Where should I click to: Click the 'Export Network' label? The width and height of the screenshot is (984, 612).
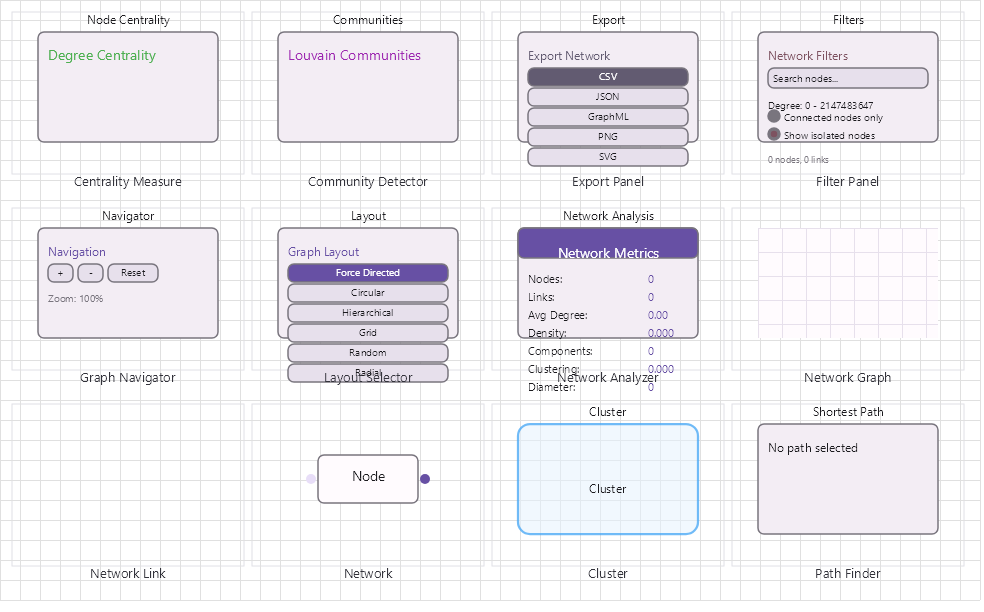coord(569,56)
